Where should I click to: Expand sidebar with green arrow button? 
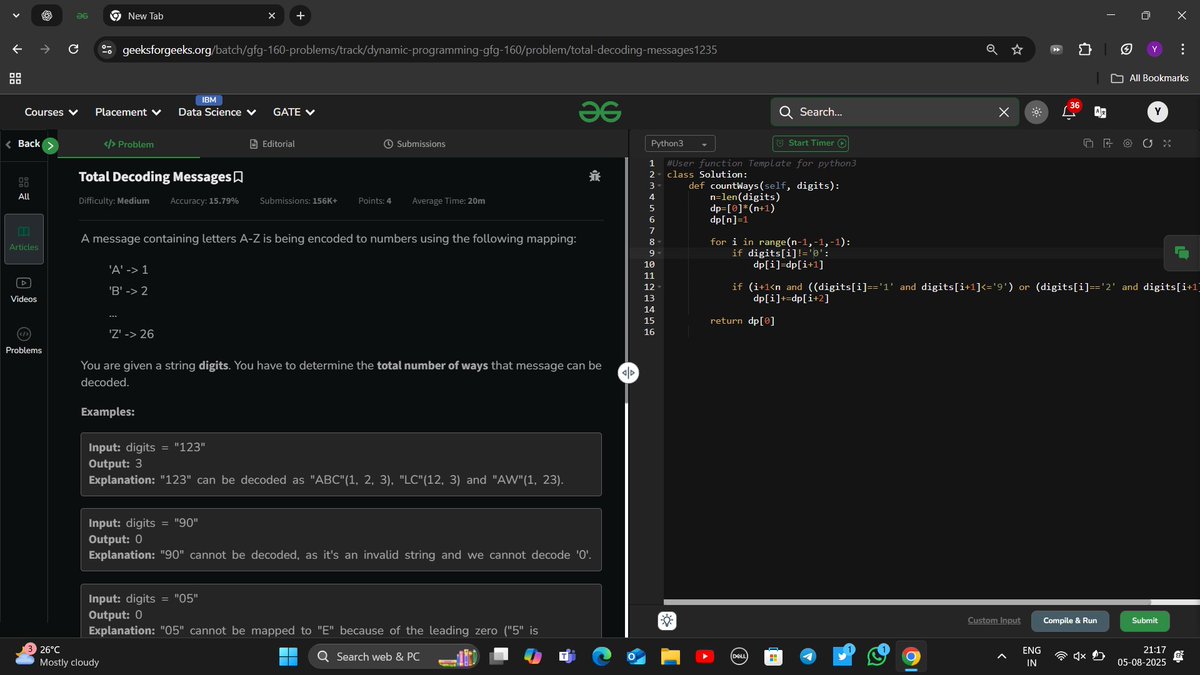(50, 146)
